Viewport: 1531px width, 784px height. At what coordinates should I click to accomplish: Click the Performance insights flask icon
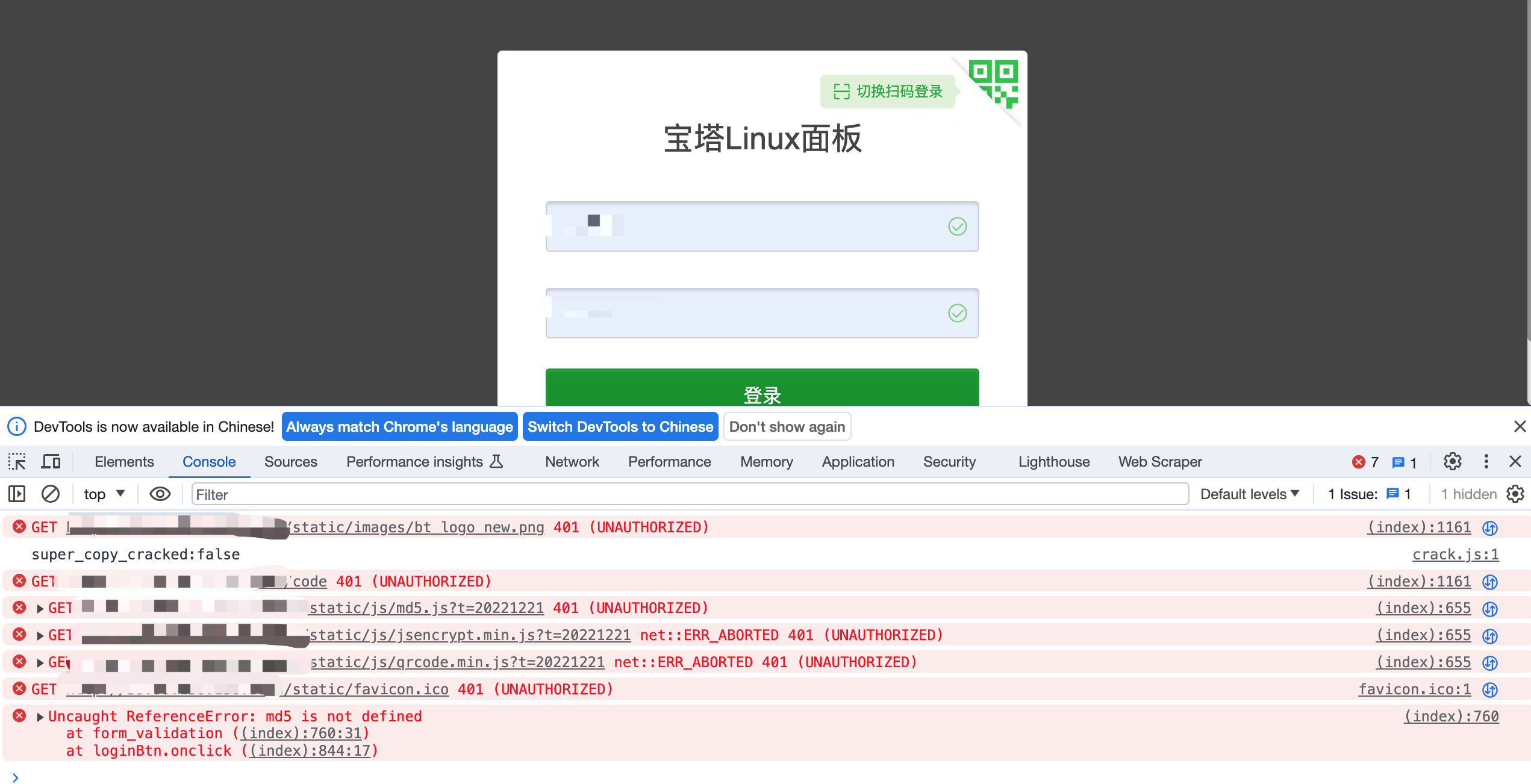point(496,462)
